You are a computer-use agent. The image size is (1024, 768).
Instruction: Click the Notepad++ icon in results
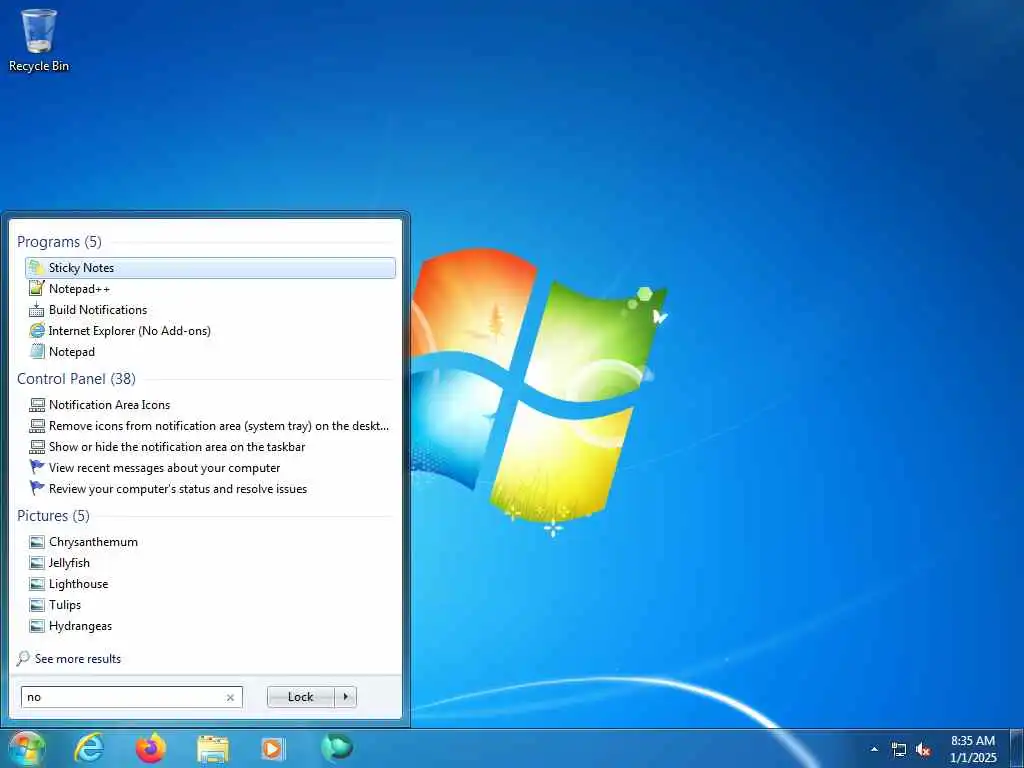[37, 289]
